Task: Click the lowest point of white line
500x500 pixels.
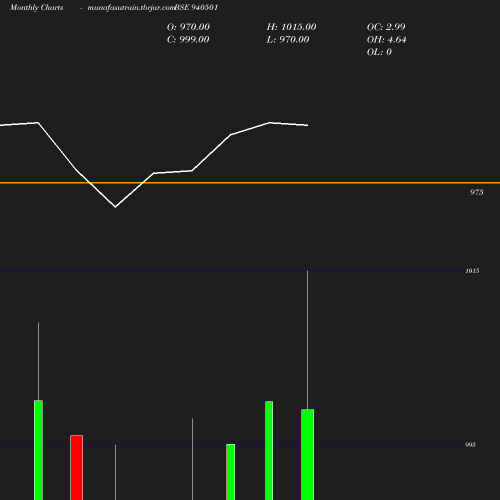Action: pyautogui.click(x=115, y=207)
